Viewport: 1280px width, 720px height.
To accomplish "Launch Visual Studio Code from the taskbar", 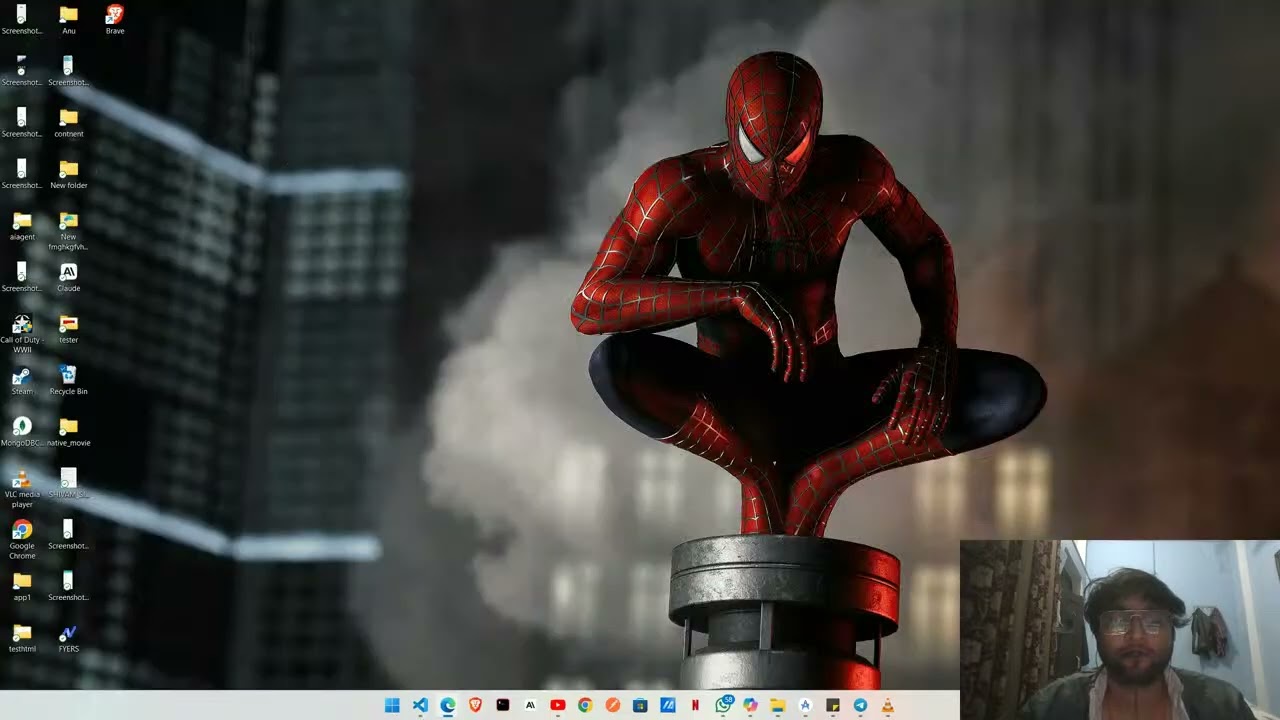I will click(420, 705).
